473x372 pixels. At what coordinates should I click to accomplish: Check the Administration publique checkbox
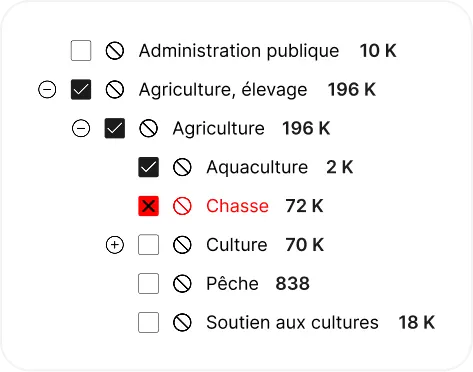(x=81, y=51)
